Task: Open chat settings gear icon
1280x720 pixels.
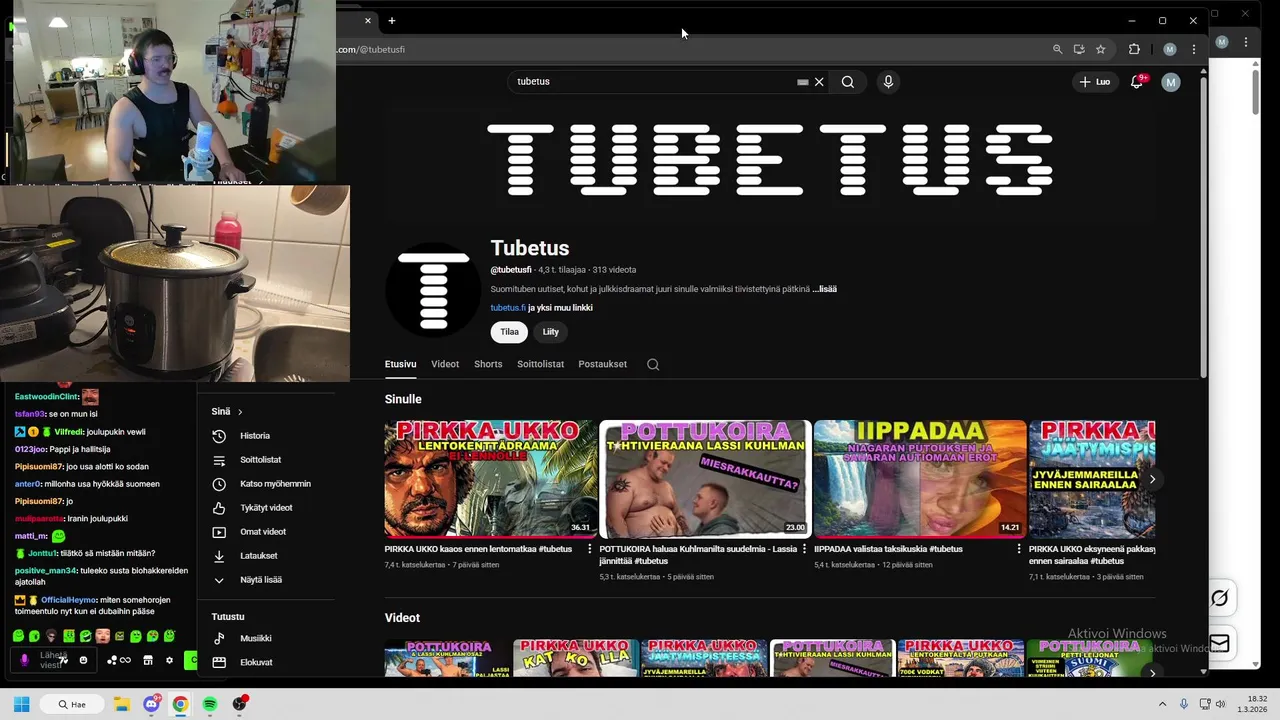Action: (x=169, y=660)
